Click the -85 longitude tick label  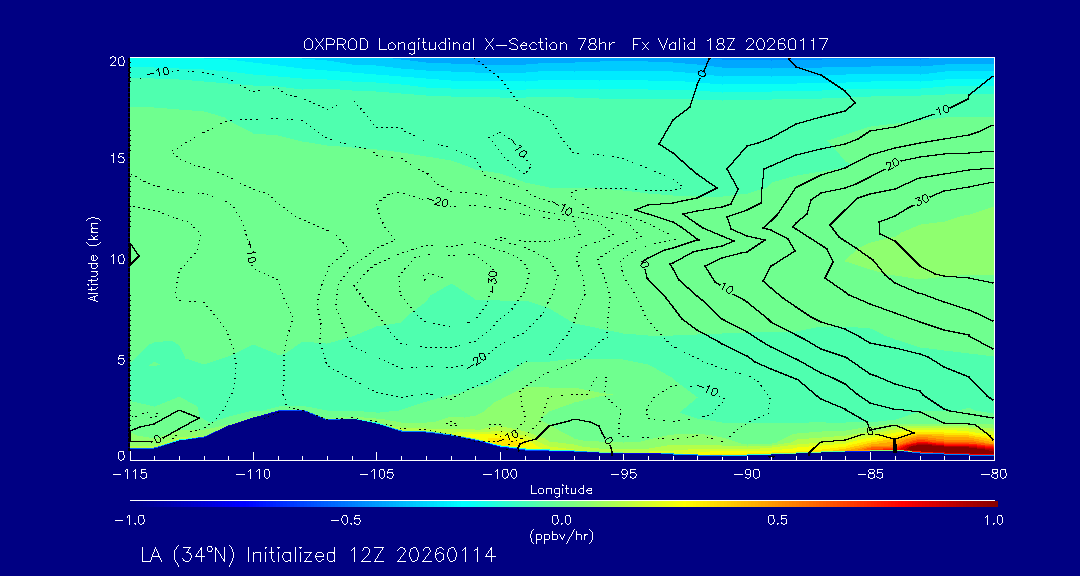click(x=871, y=475)
